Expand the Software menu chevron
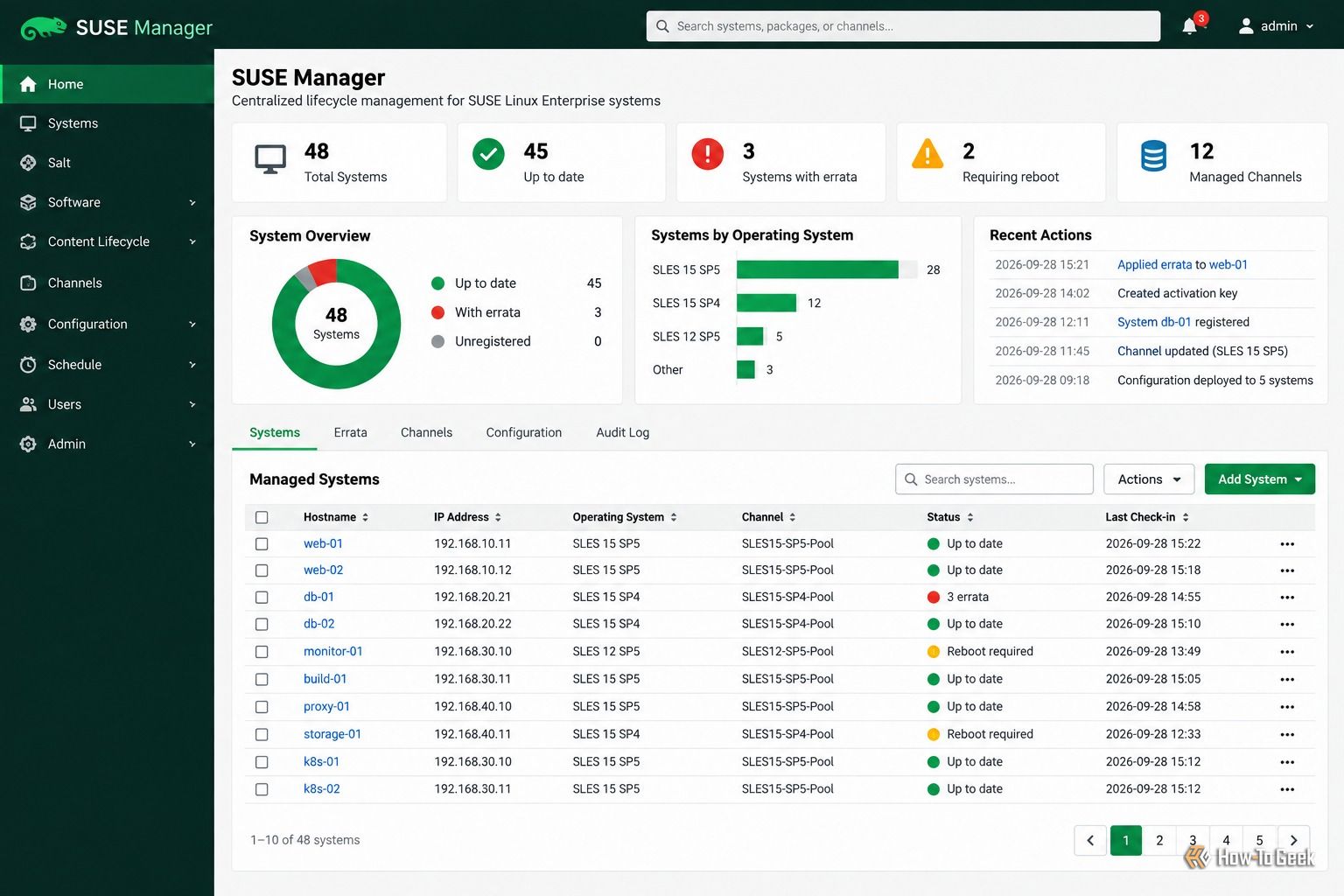 tap(192, 202)
